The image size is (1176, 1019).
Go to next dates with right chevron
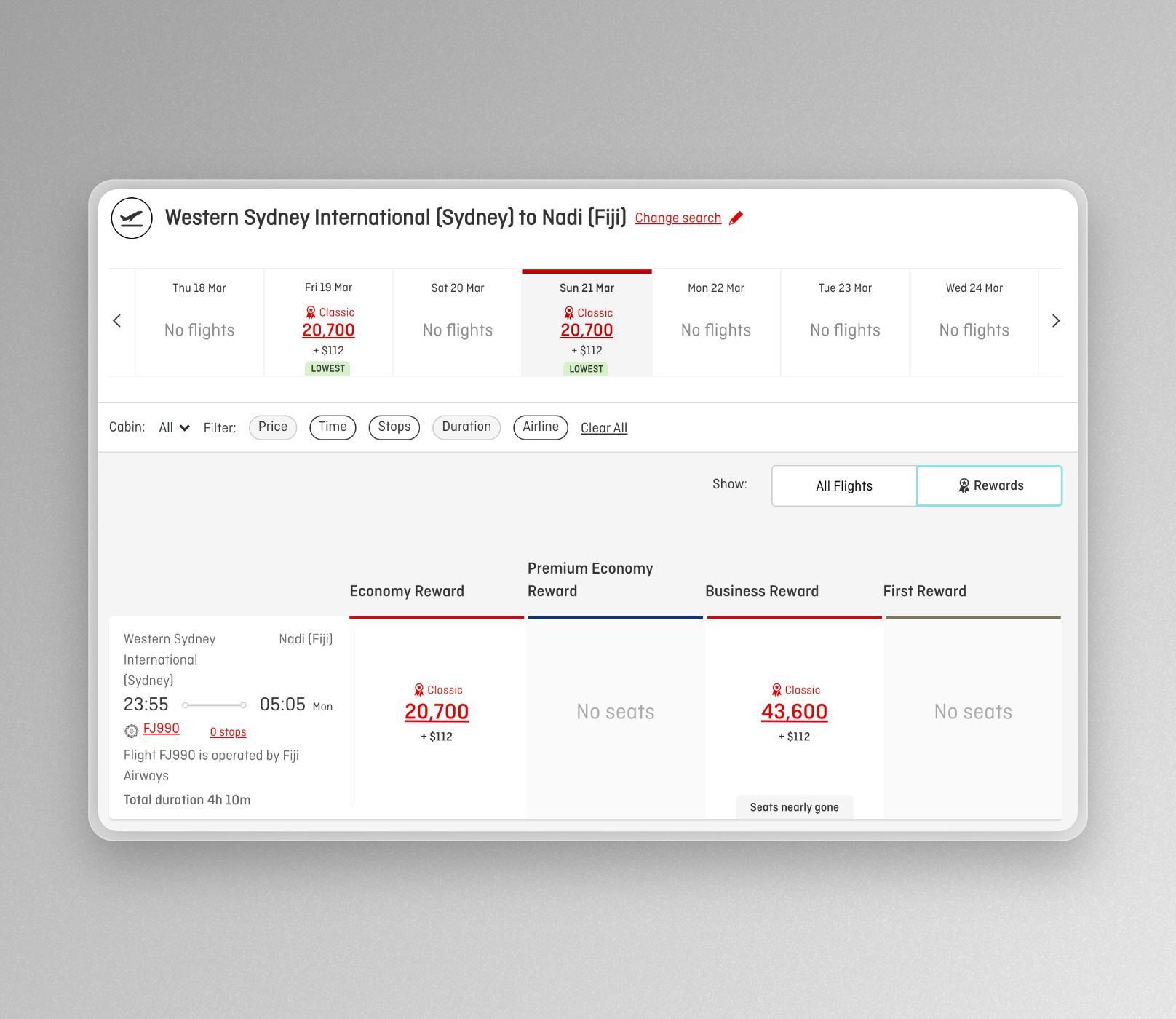point(1056,321)
